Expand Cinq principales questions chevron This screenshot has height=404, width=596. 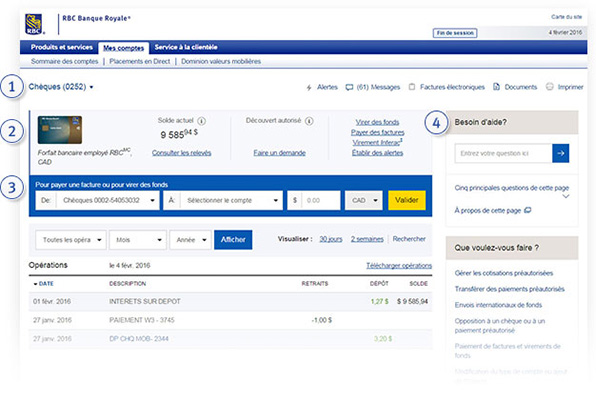tap(566, 196)
